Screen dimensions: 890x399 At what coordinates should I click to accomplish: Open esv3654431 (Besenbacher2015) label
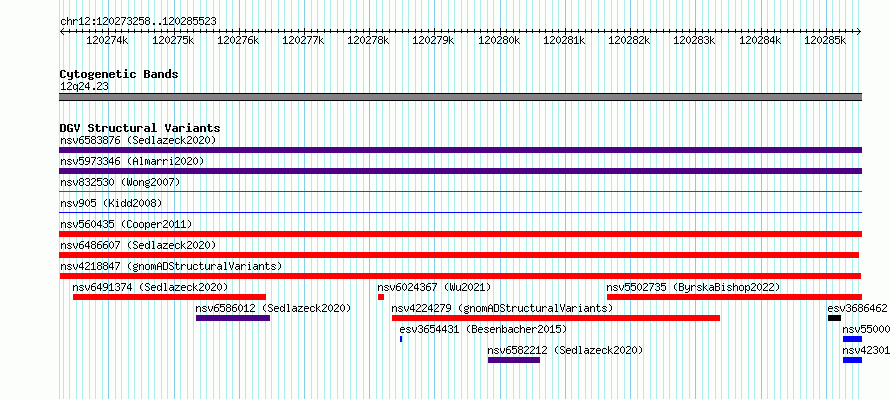click(x=483, y=329)
